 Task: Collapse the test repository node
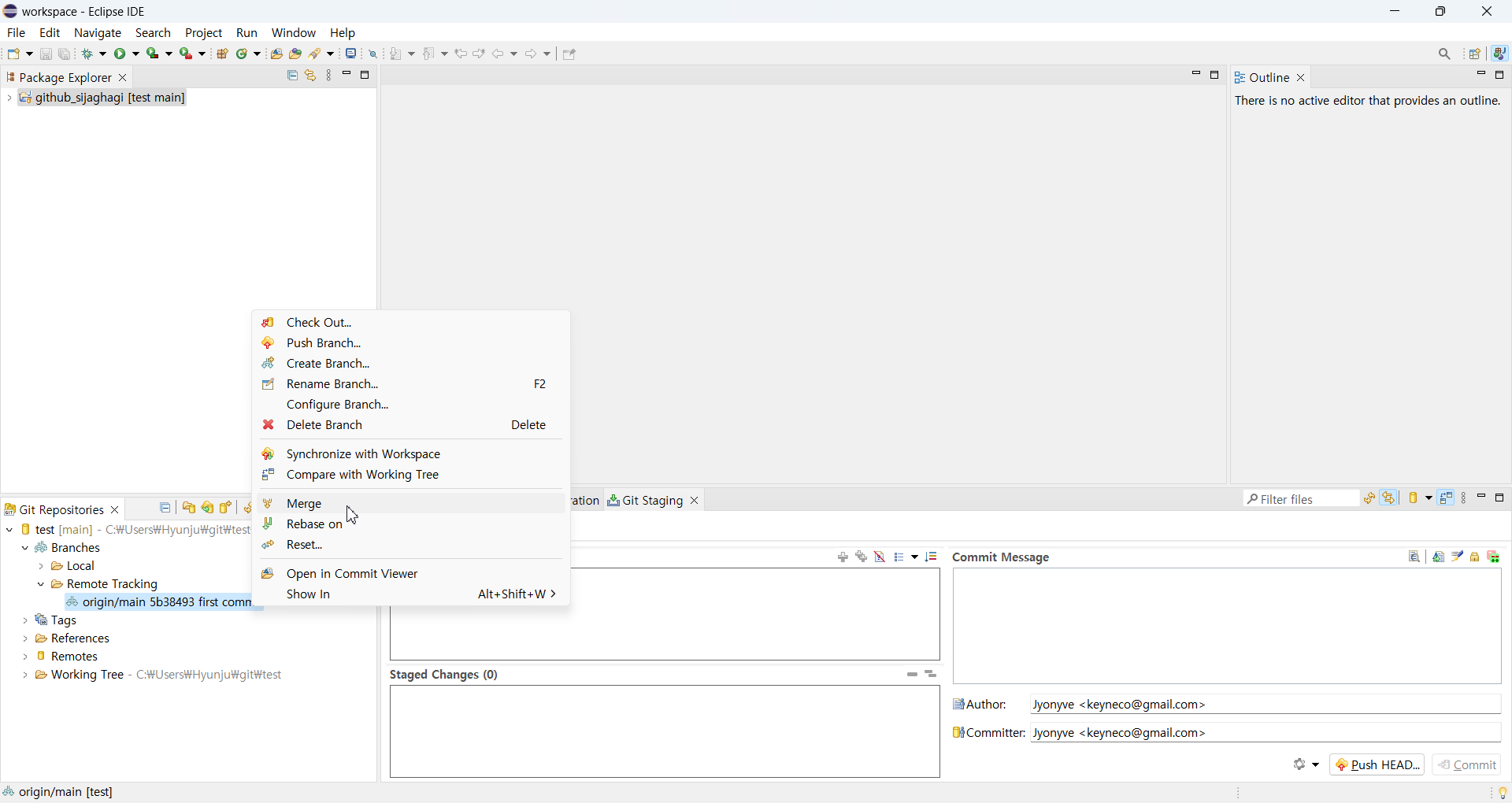click(9, 530)
